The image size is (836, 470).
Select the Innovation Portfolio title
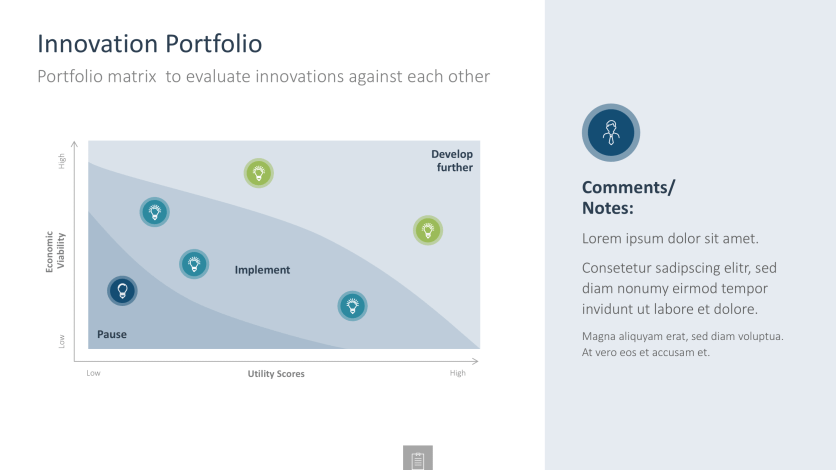pyautogui.click(x=150, y=44)
